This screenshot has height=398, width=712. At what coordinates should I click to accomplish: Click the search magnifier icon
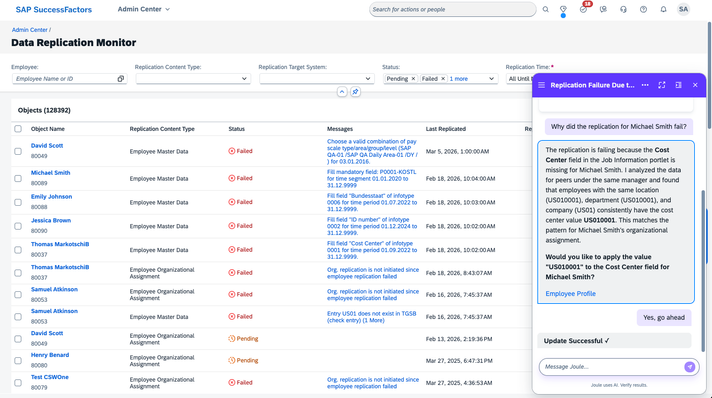[545, 9]
